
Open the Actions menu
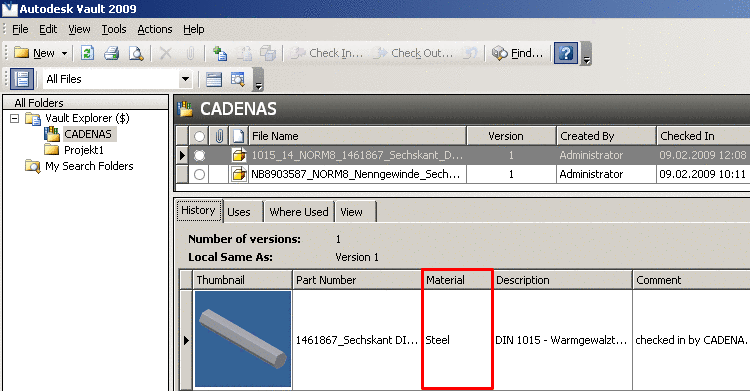(x=154, y=29)
